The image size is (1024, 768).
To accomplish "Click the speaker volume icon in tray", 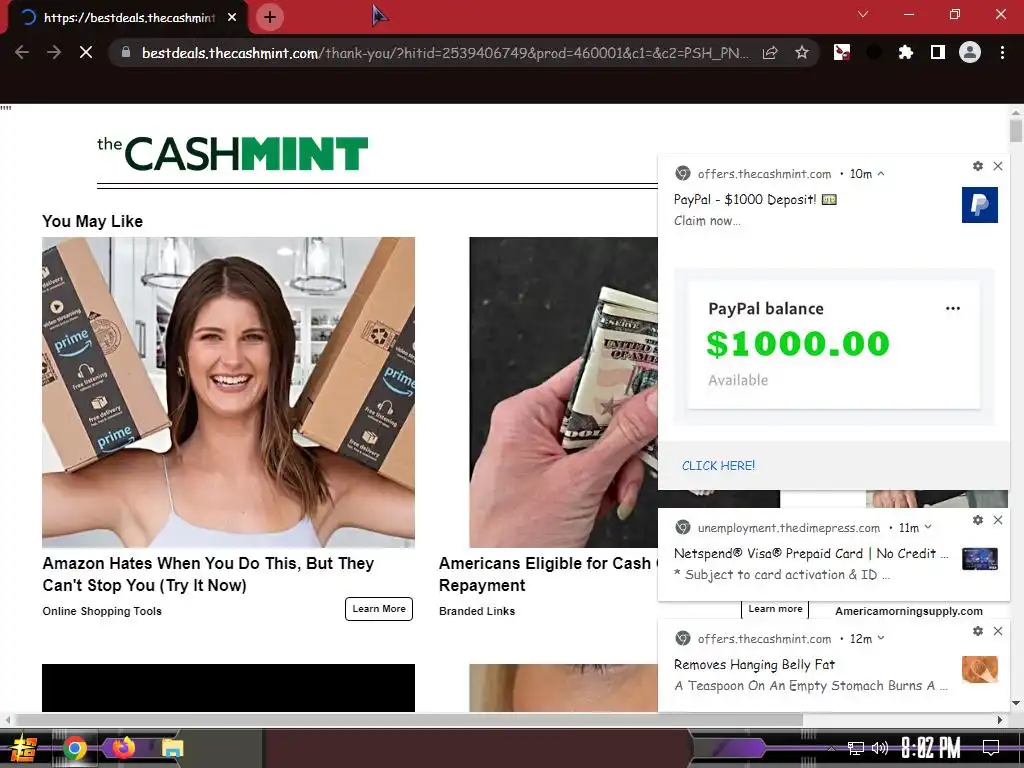I will [880, 748].
